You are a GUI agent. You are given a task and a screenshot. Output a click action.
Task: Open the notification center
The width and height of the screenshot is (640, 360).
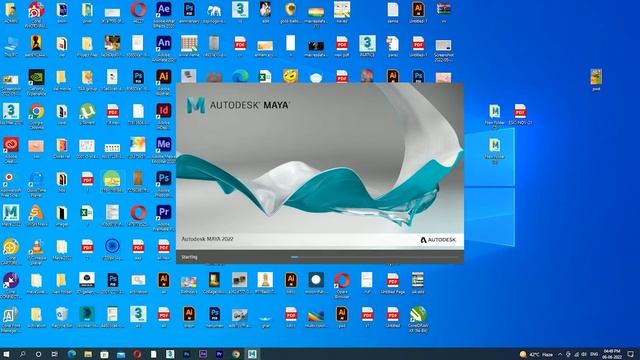click(631, 354)
